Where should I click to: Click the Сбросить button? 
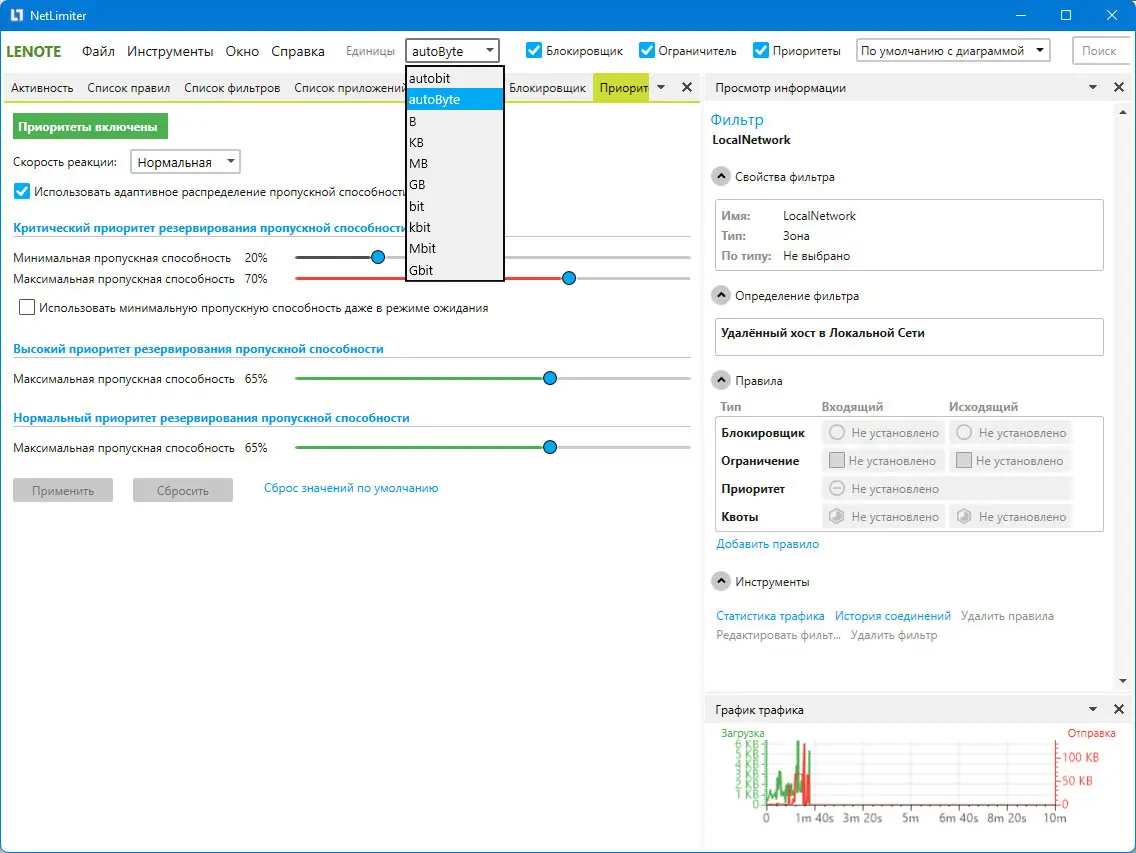point(183,490)
